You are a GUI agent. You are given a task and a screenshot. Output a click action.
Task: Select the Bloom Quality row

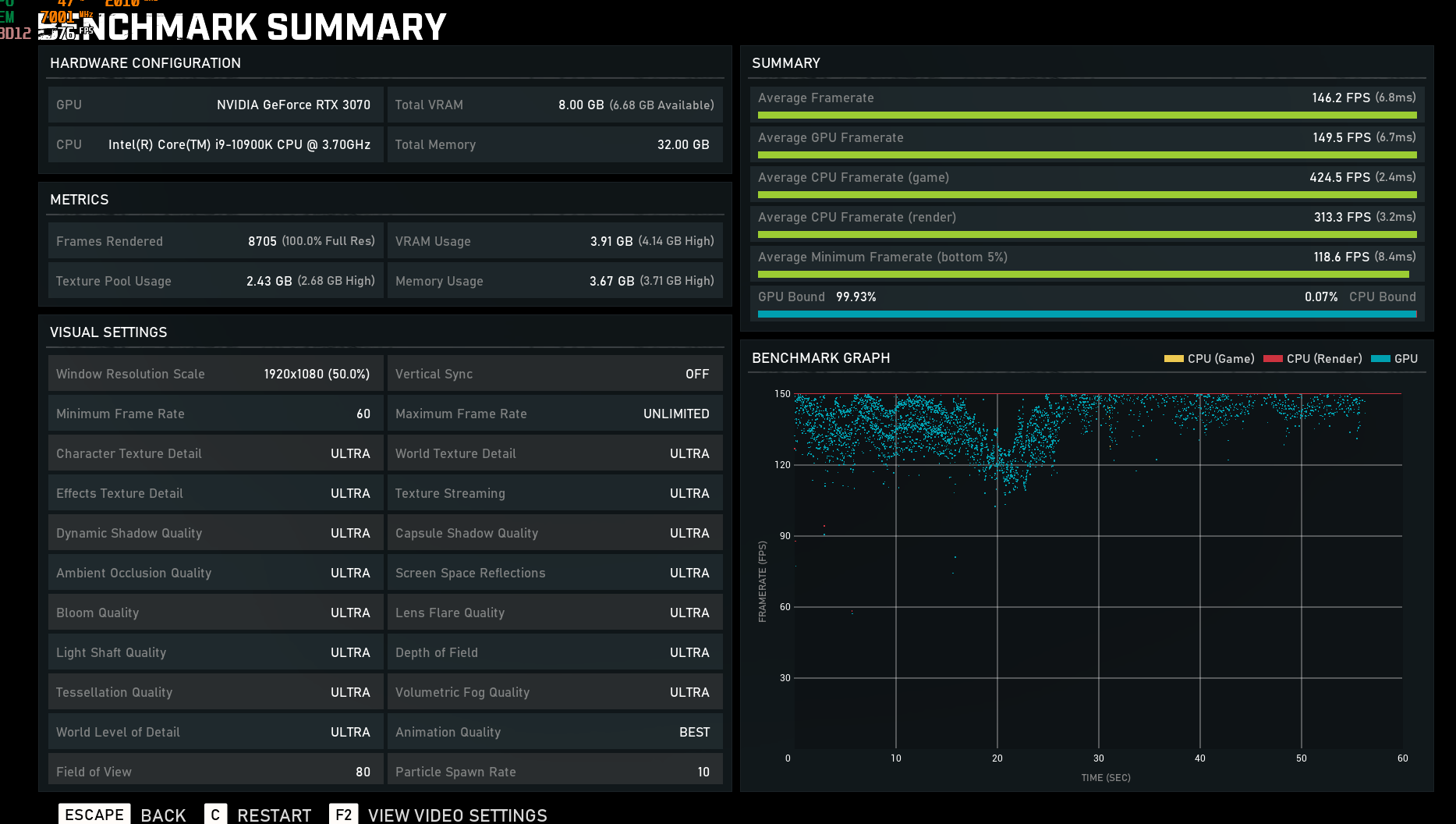pyautogui.click(x=216, y=613)
